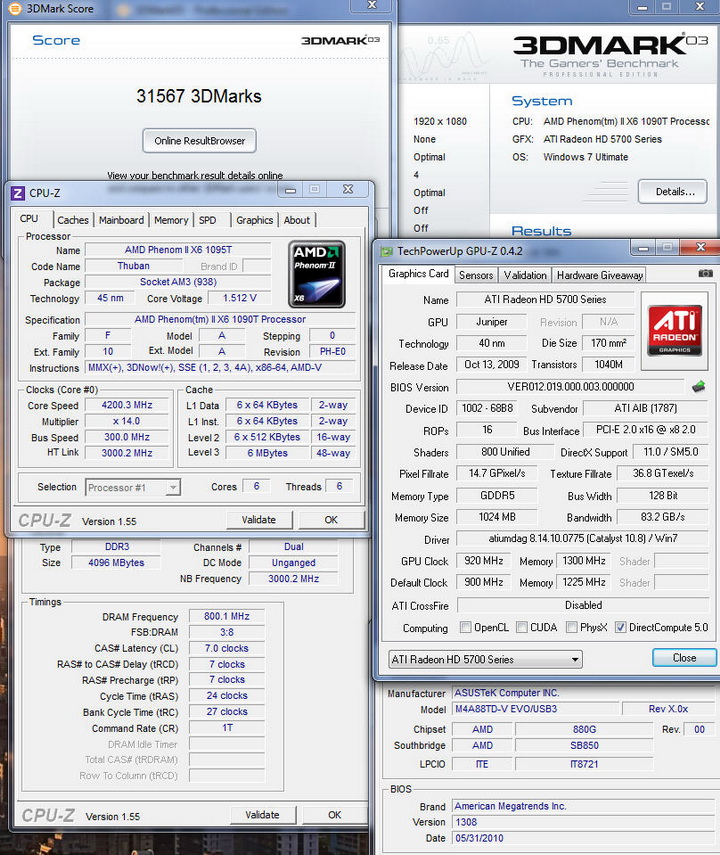Click the NB Frequency value 3000.2 MHz
Viewport: 720px width, 855px height.
pyautogui.click(x=293, y=579)
